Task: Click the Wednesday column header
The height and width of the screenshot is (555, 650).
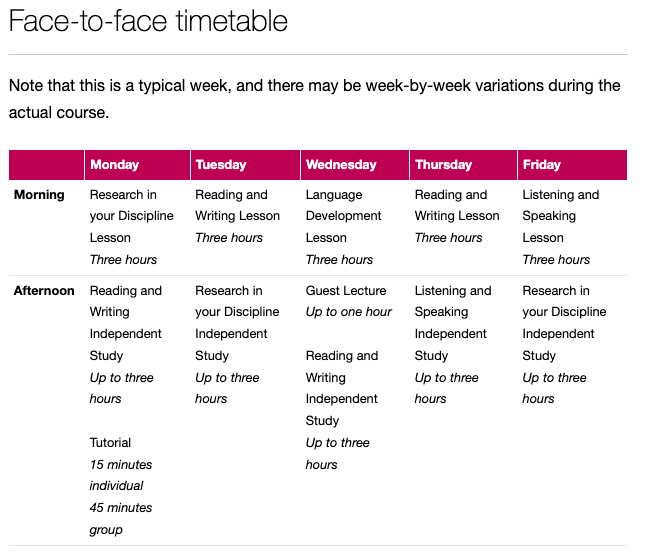Action: pyautogui.click(x=341, y=165)
